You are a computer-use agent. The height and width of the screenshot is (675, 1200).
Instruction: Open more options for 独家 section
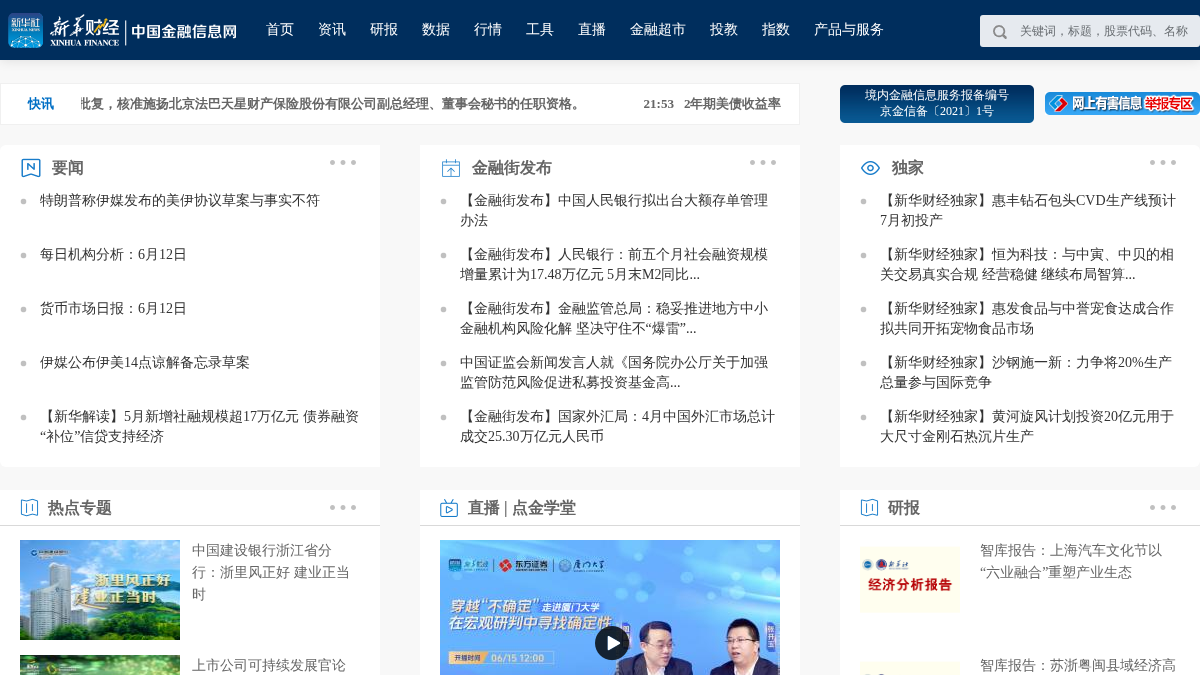[1163, 162]
